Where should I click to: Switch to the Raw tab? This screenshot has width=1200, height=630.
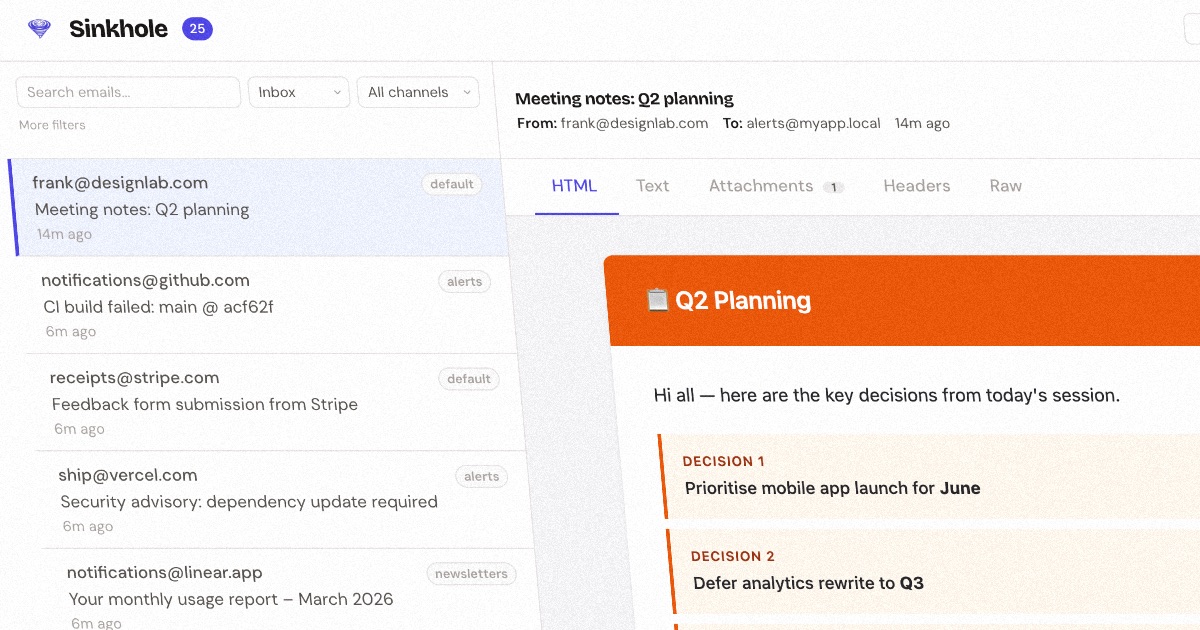click(1006, 186)
